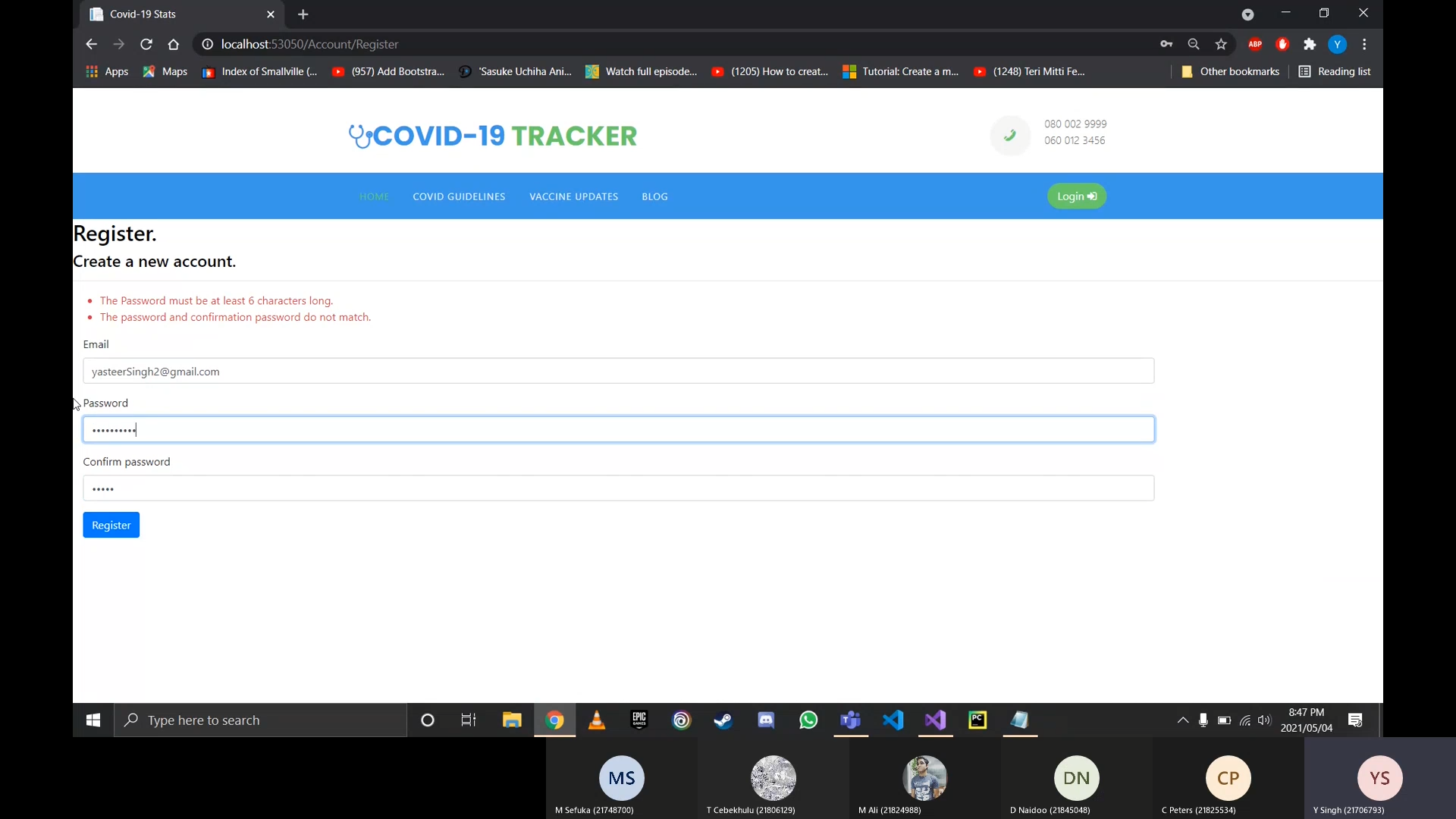This screenshot has width=1456, height=819.
Task: Click the Confirm password field
Action: pyautogui.click(x=618, y=488)
